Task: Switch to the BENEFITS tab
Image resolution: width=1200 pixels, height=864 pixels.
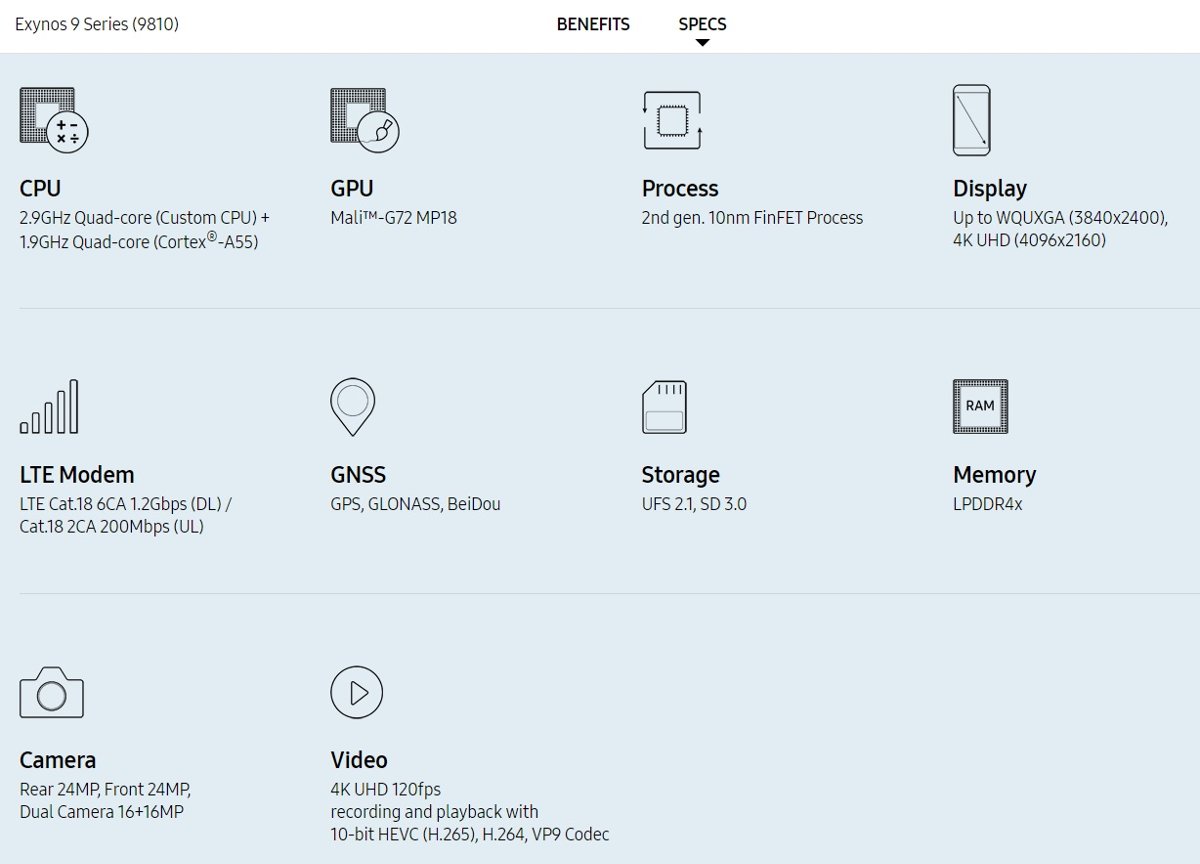Action: (593, 24)
